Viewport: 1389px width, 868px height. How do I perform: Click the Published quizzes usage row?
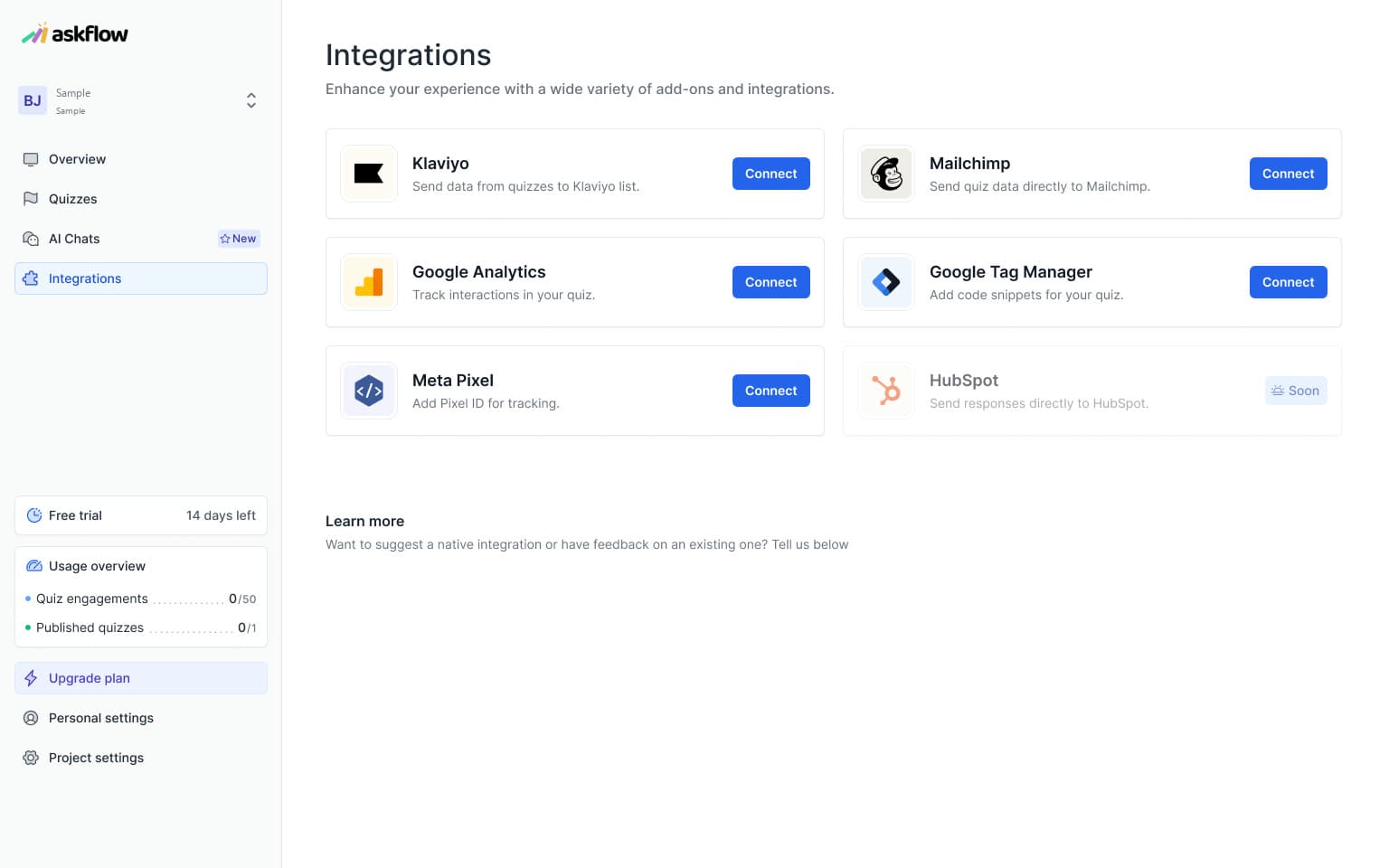coord(141,627)
